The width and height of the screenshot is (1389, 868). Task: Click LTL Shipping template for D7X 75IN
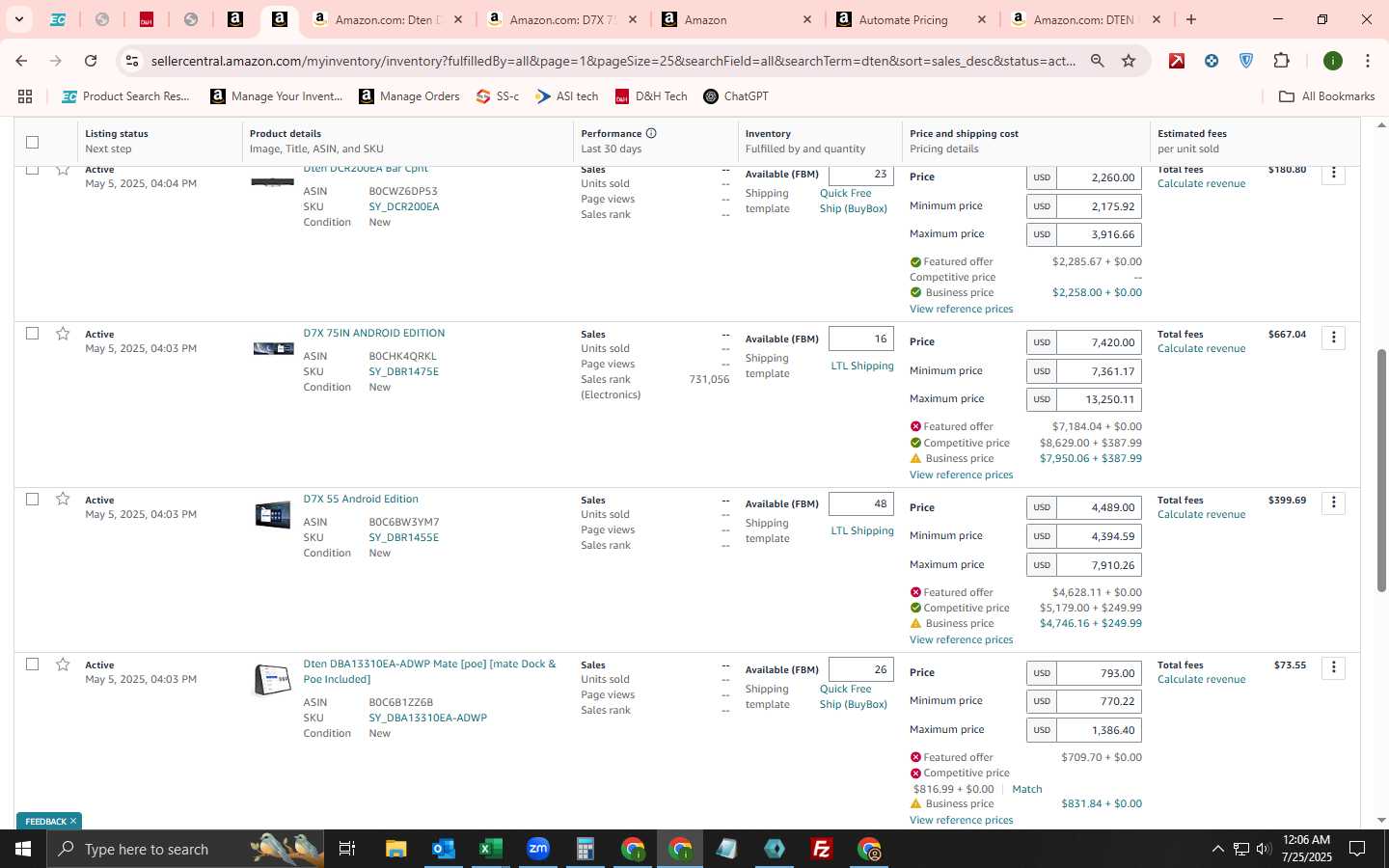(862, 366)
